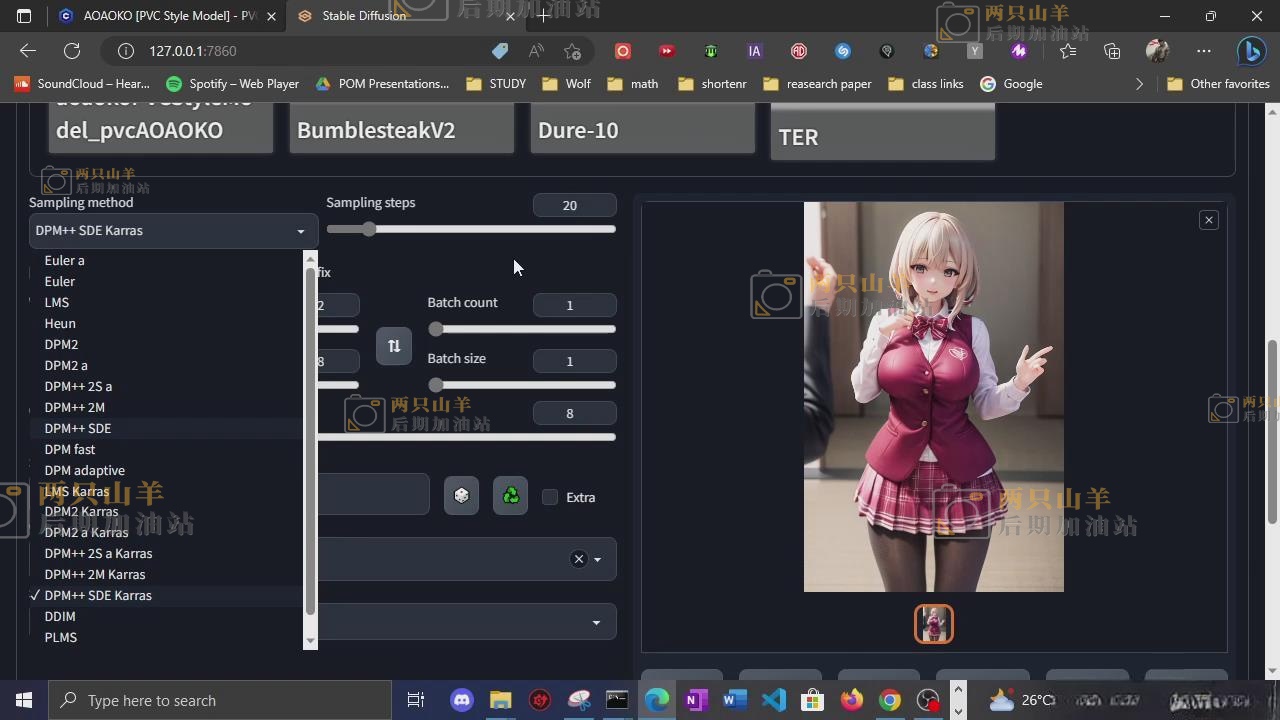This screenshot has width=1280, height=720.
Task: Open Discord from the taskbar
Action: click(x=462, y=700)
